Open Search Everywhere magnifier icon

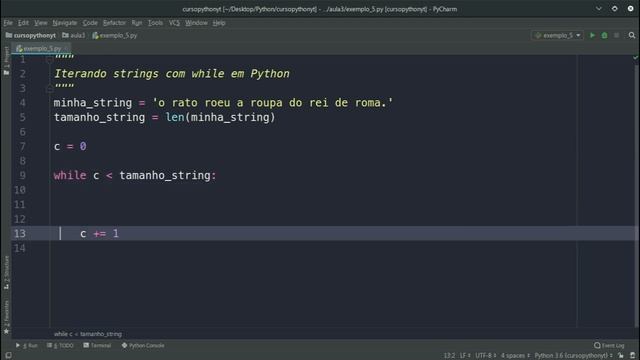pyautogui.click(x=632, y=36)
